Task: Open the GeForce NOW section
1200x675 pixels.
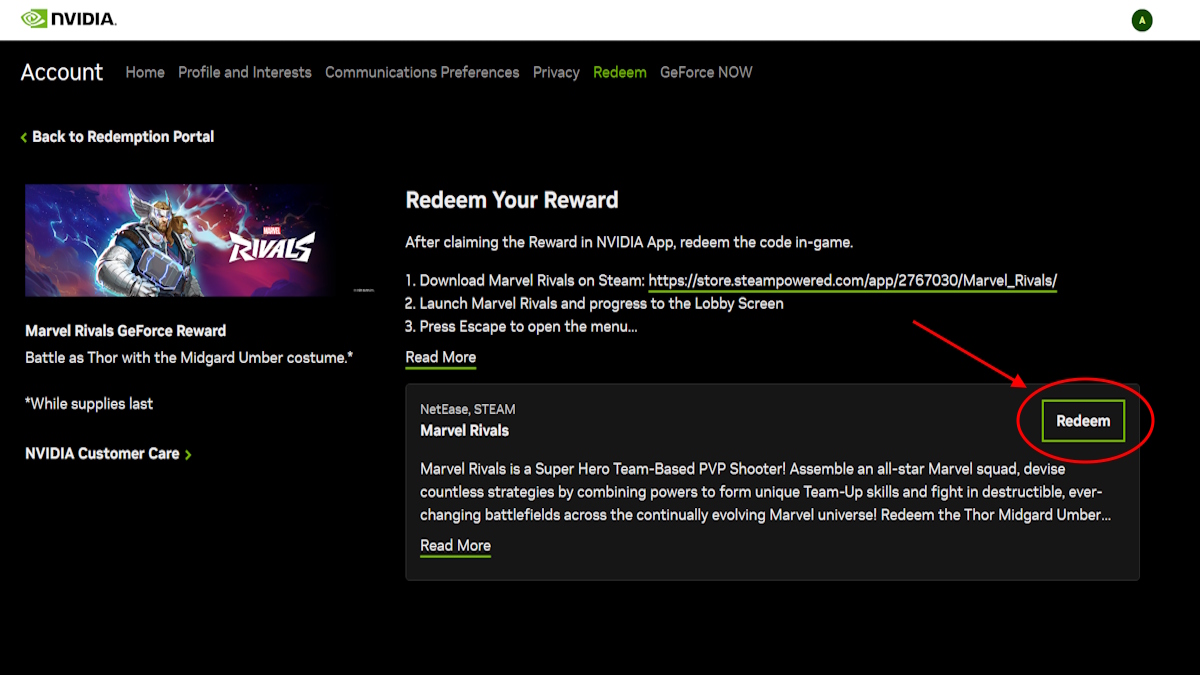Action: [x=706, y=72]
